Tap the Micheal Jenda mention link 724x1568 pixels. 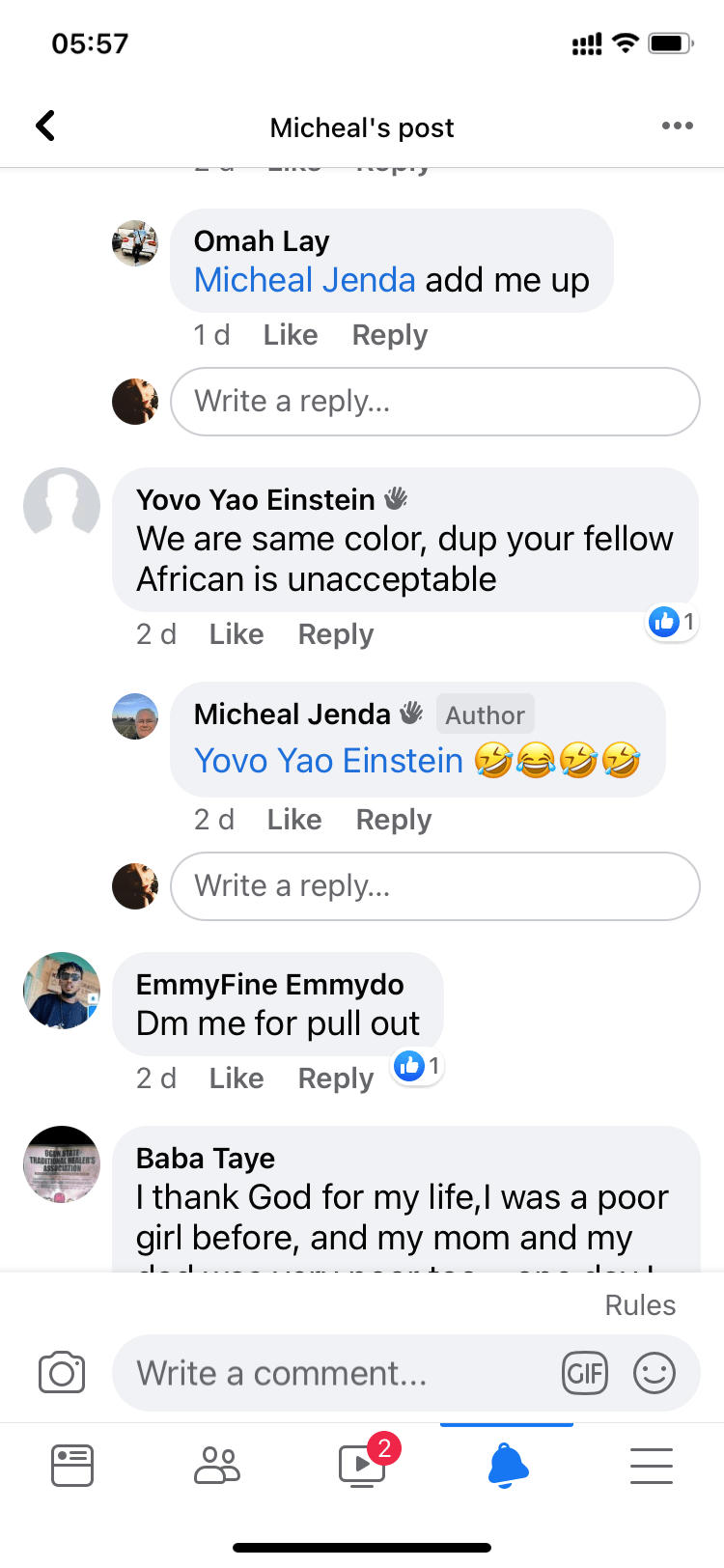[305, 280]
